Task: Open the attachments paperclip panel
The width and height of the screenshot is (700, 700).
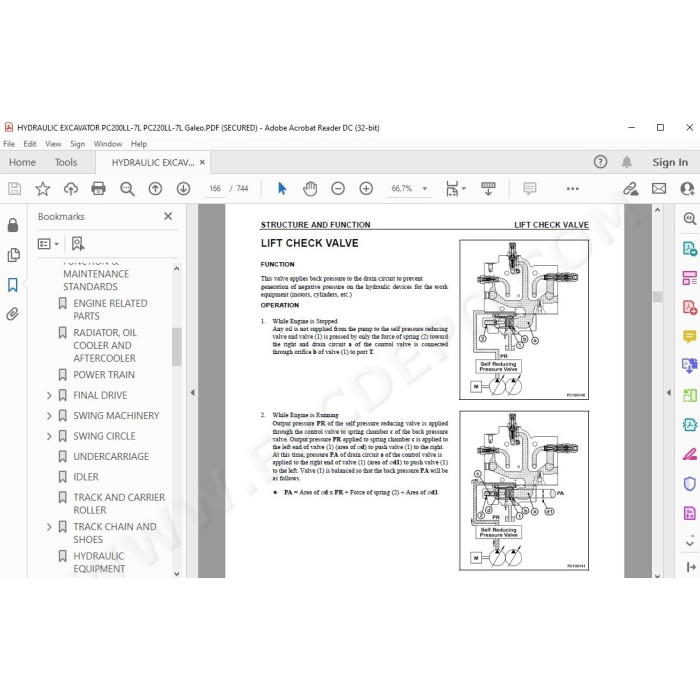Action: point(13,314)
